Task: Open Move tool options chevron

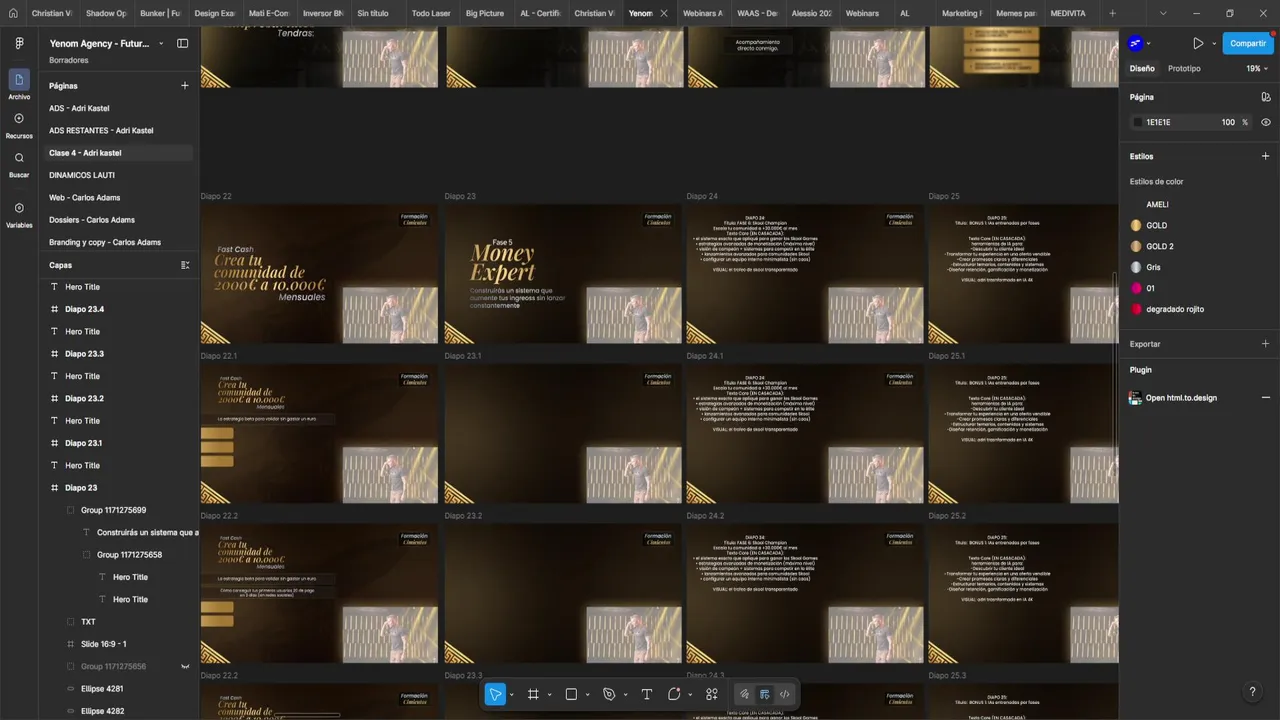Action: click(x=511, y=695)
